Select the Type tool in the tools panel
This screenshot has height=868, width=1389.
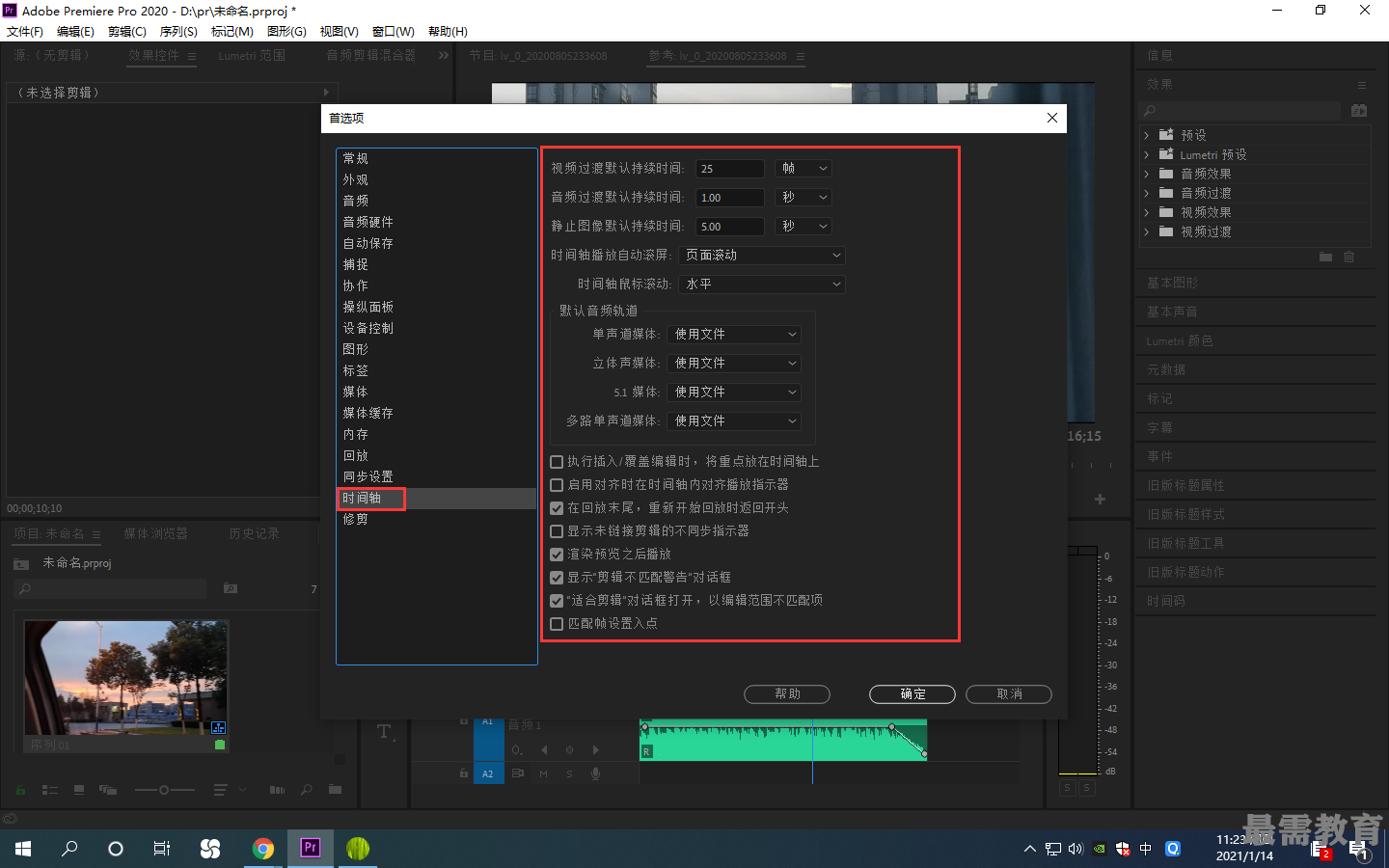click(x=384, y=732)
